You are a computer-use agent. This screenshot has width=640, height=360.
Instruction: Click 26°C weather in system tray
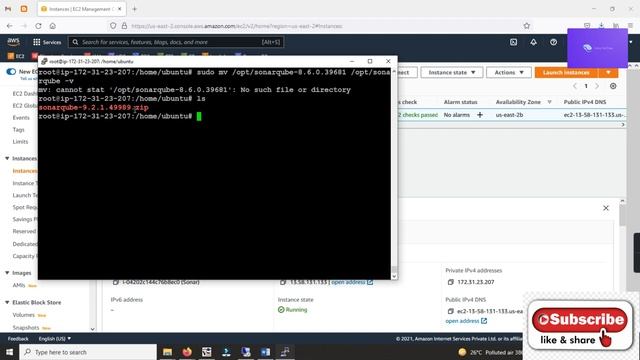coord(476,352)
